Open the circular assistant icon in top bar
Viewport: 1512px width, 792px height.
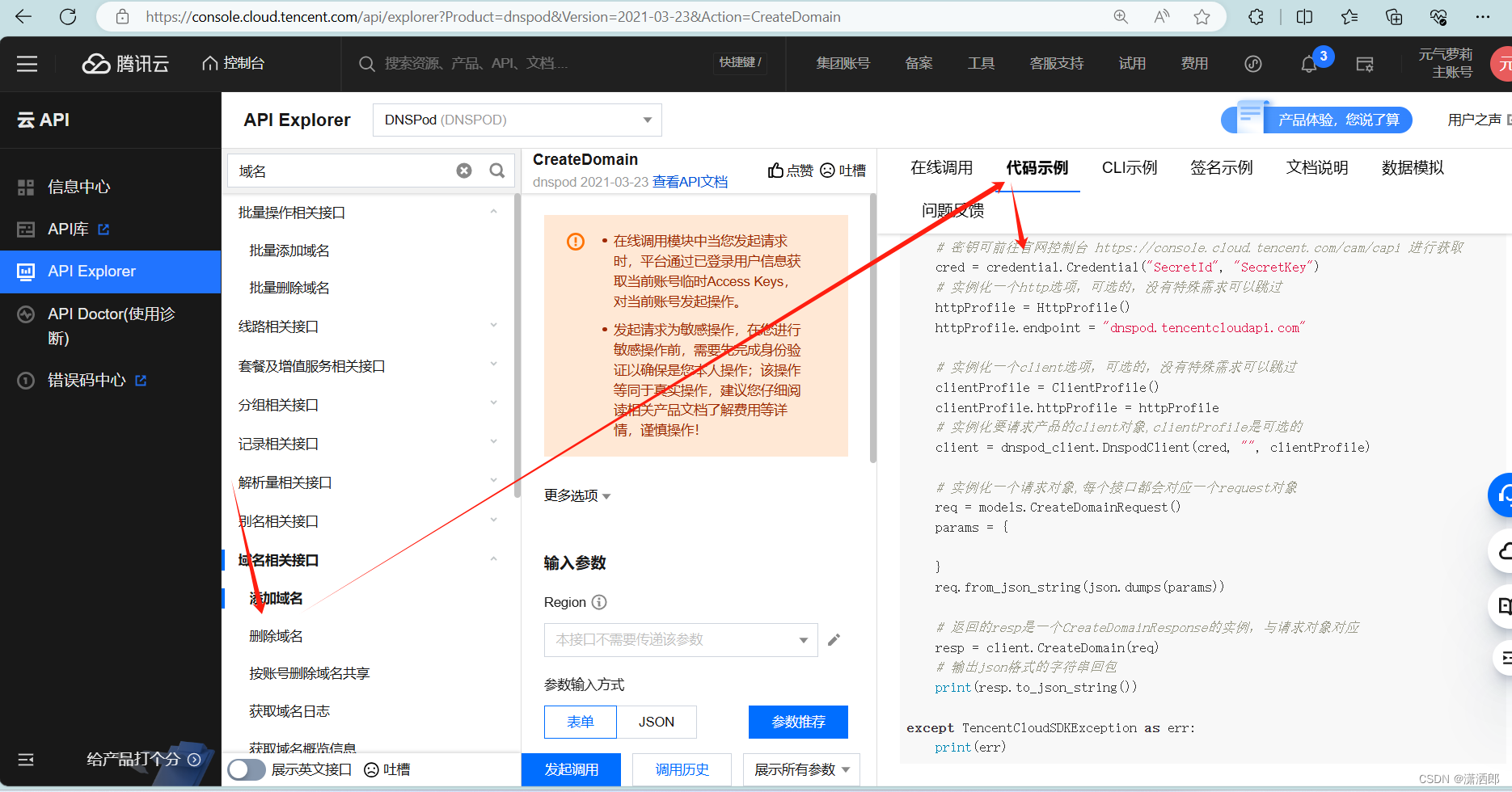(1253, 64)
